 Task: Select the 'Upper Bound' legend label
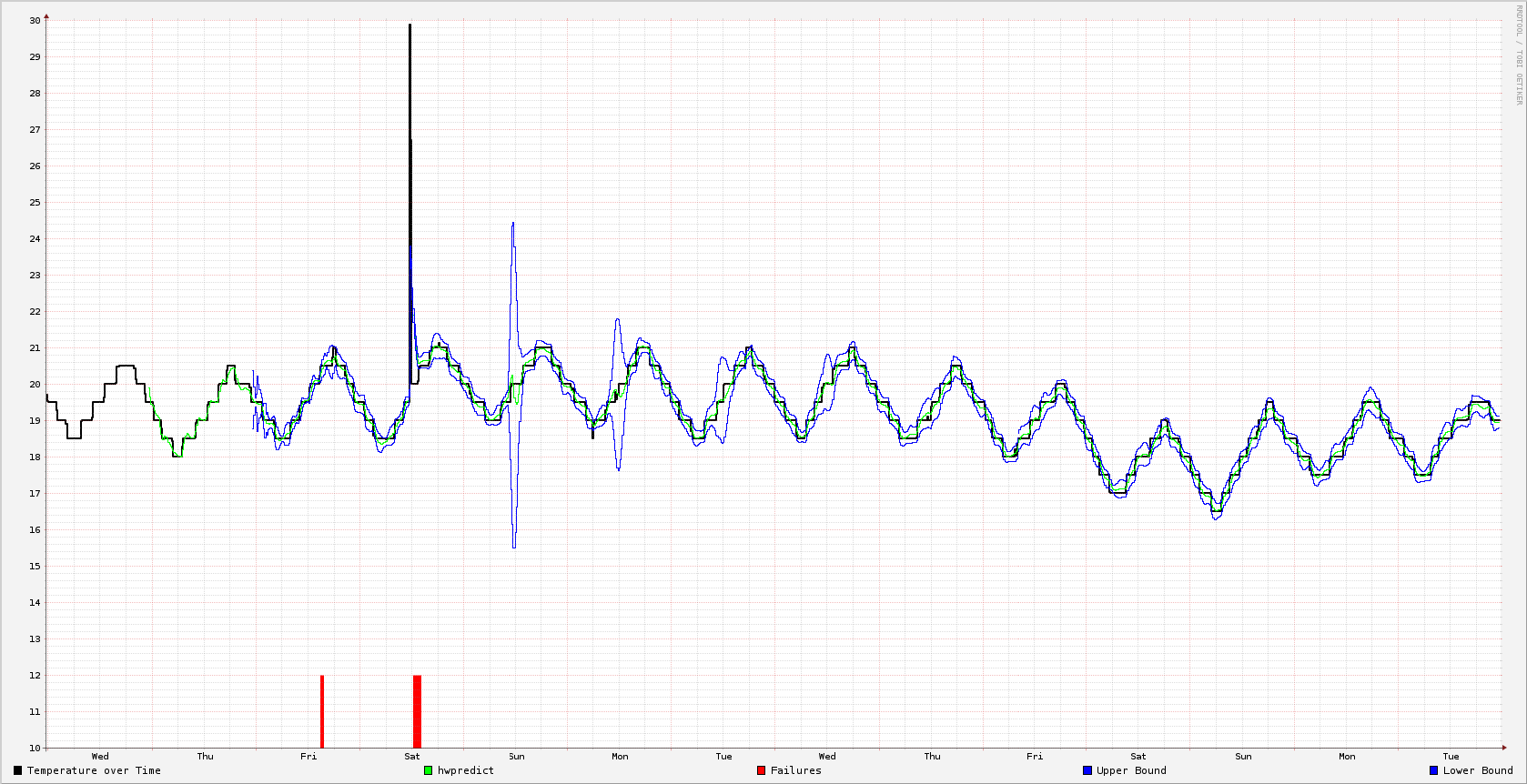point(1131,770)
